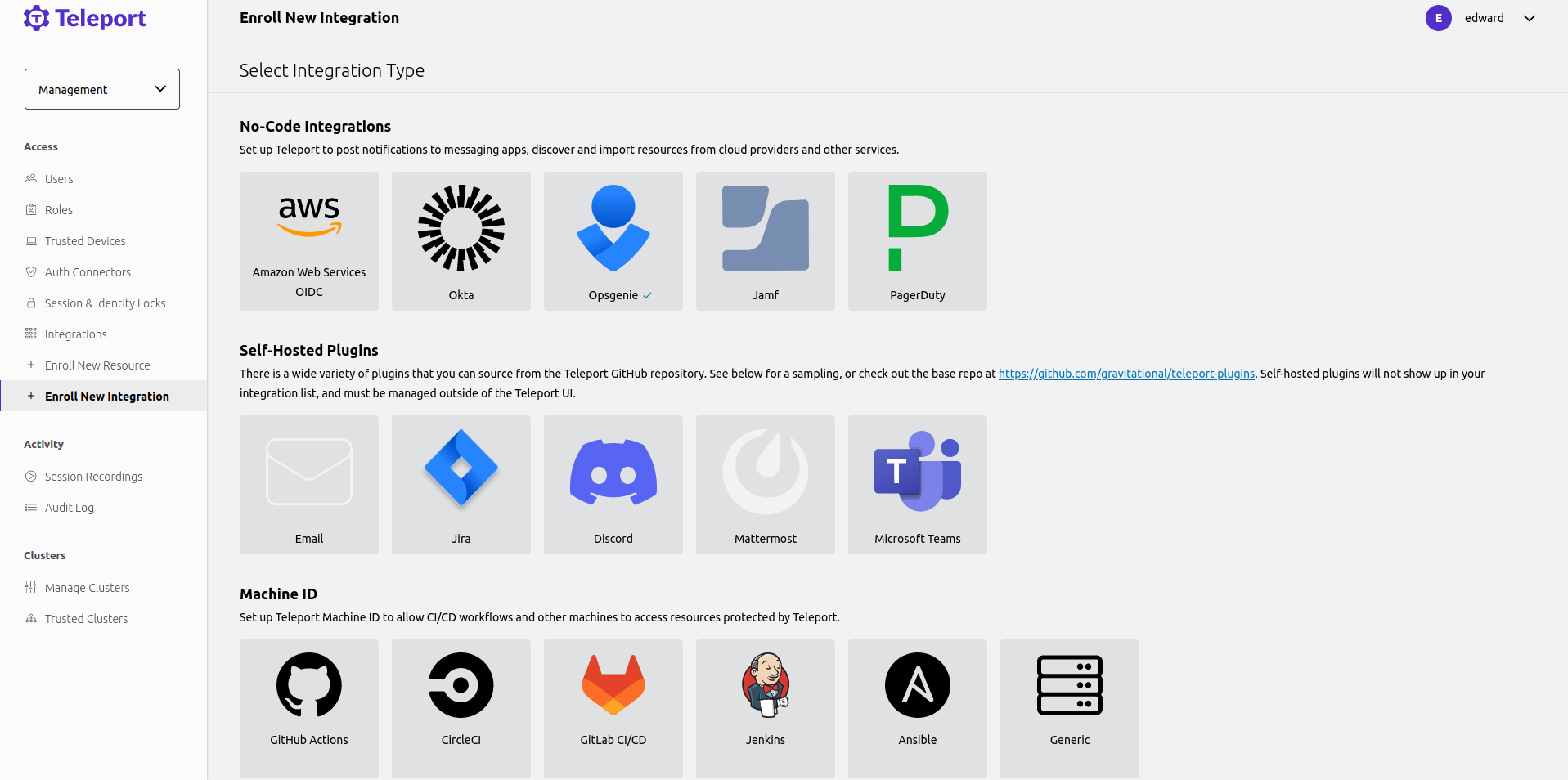The height and width of the screenshot is (780, 1568).
Task: Open the Mattermost plugin tile
Action: [x=765, y=484]
